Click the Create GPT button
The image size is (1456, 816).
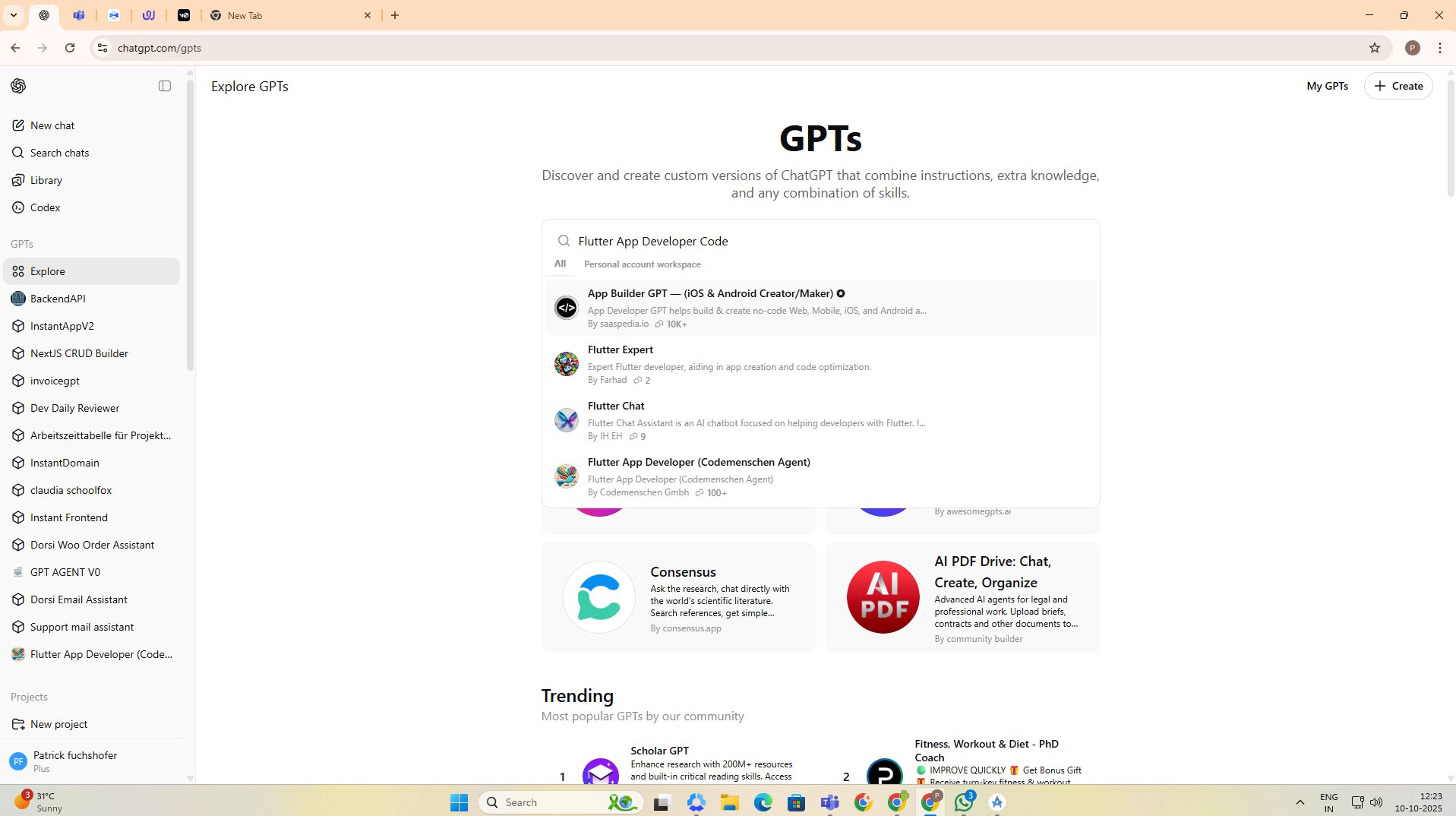click(1398, 86)
